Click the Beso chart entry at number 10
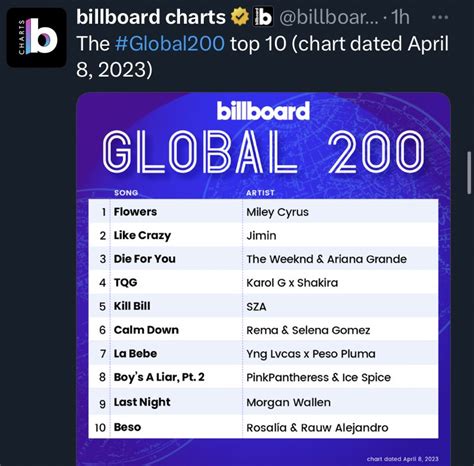The image size is (474, 466). pyautogui.click(x=263, y=427)
